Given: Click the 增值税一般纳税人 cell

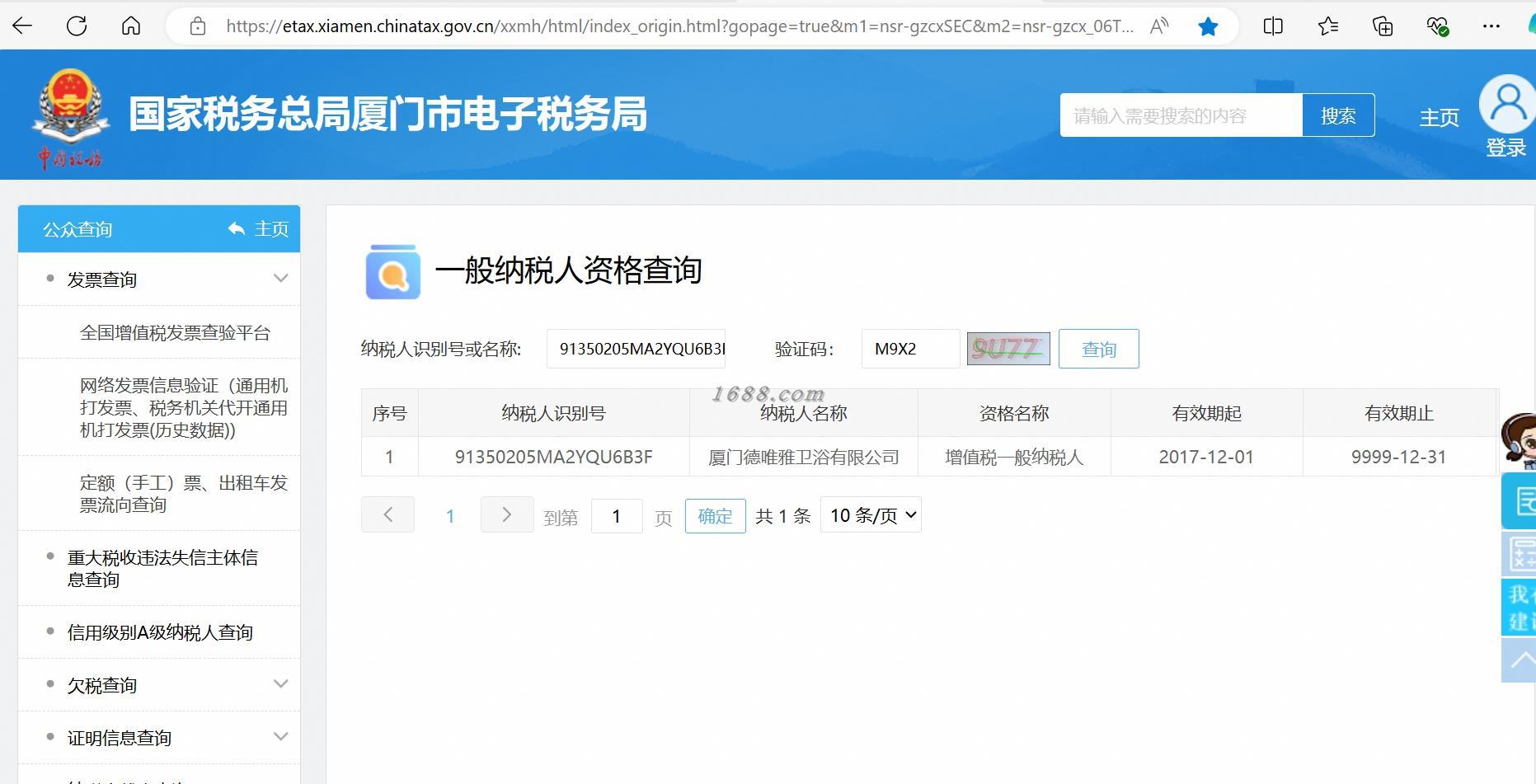Looking at the screenshot, I should (1014, 457).
